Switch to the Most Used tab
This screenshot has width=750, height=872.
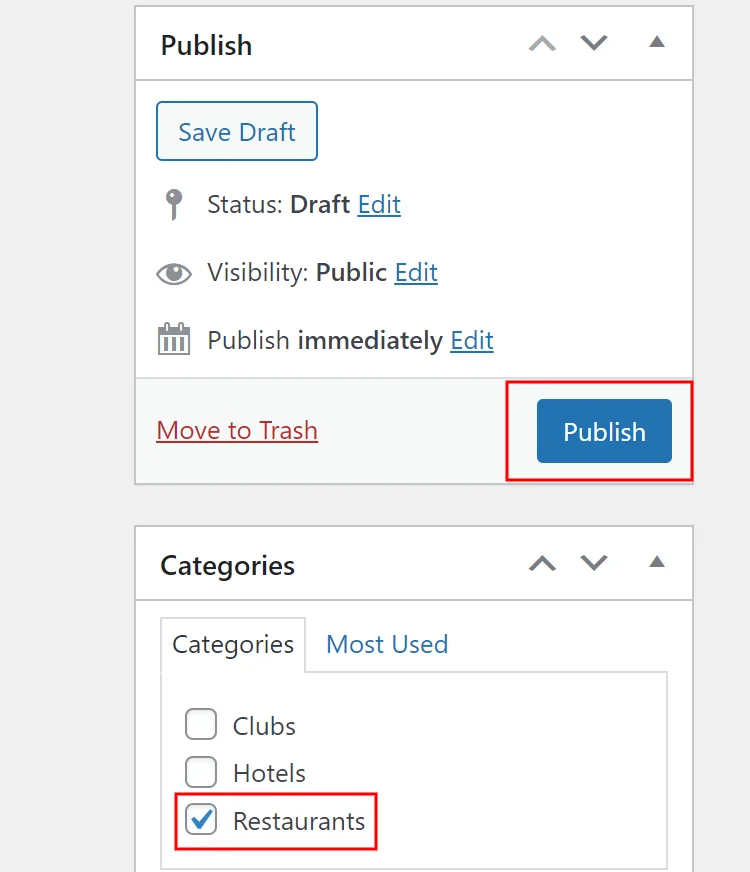click(386, 645)
